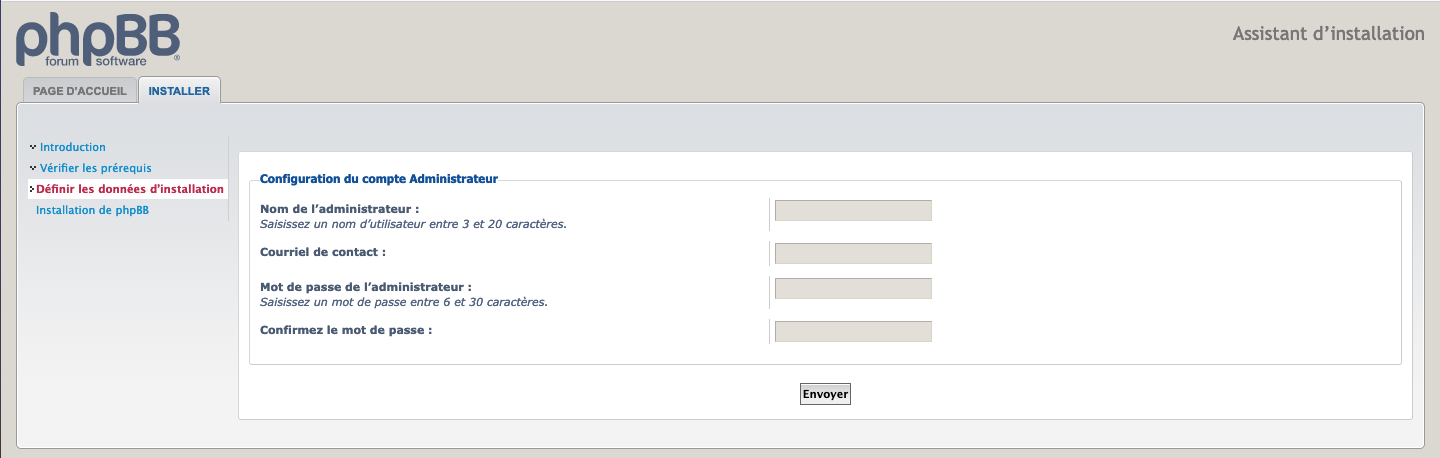Click the Configuration du compte Administrateur legend
This screenshot has height=458, width=1440.
(378, 179)
